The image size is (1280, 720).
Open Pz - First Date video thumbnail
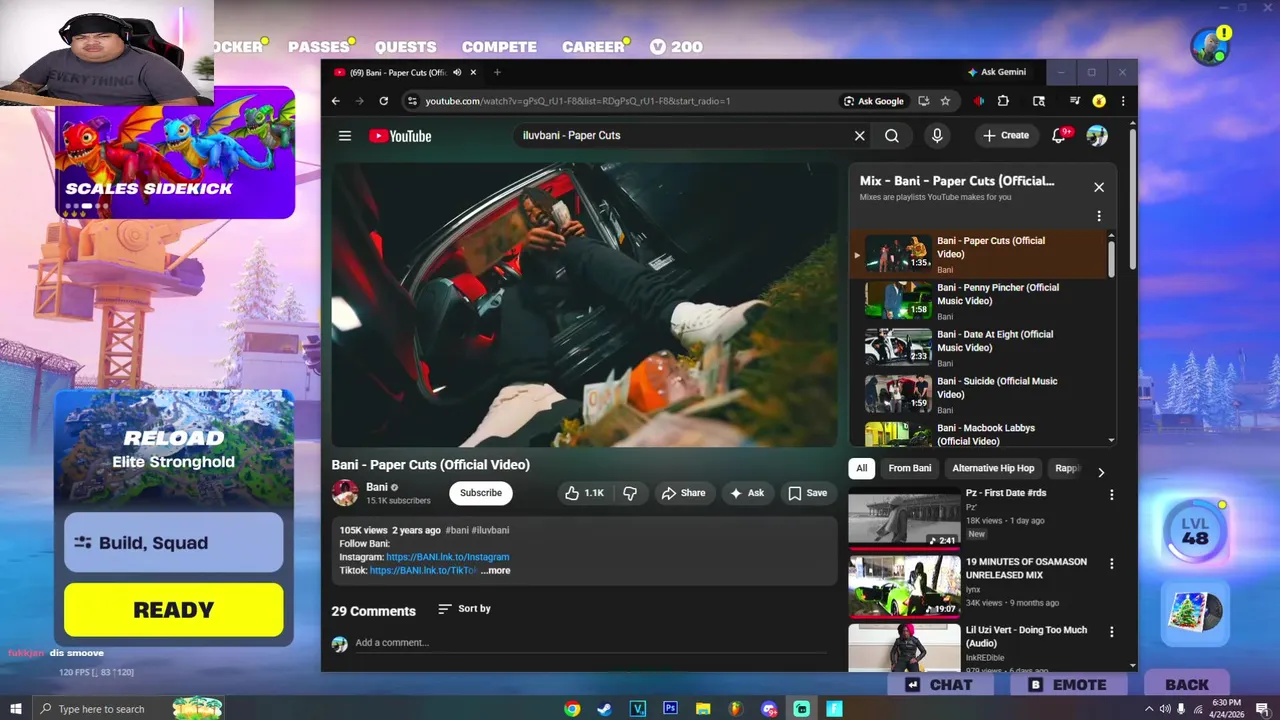(x=904, y=517)
